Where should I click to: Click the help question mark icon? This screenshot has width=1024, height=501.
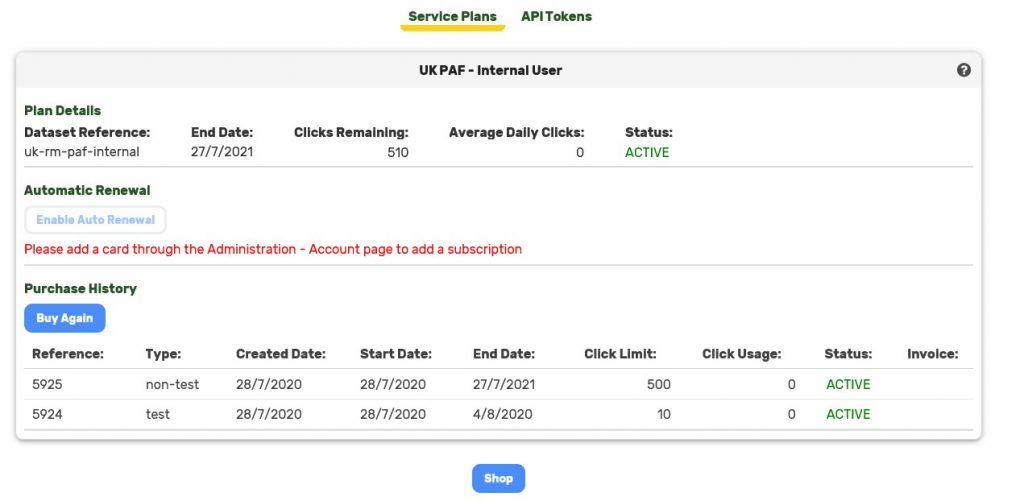point(964,70)
